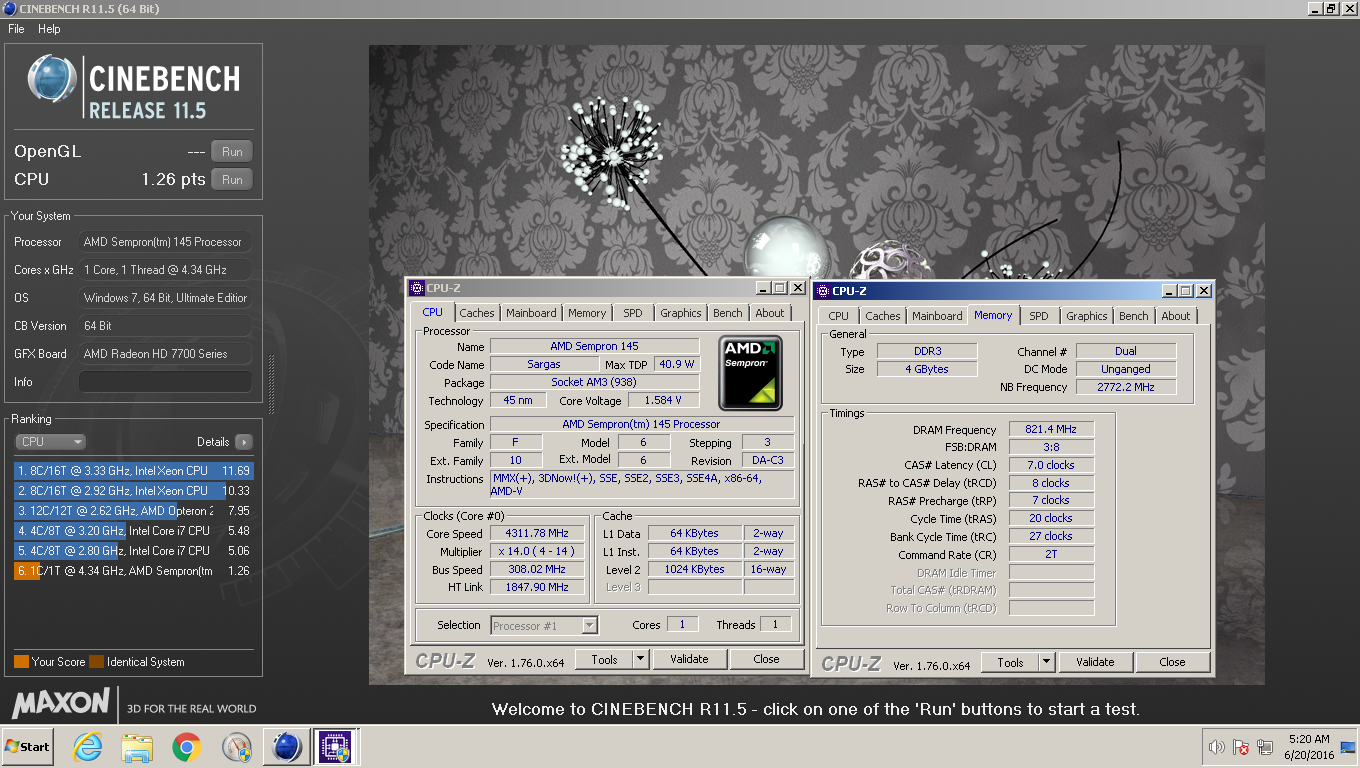Select ranking row 4C/8T @ 3.20 GHz Core i7
This screenshot has height=768, width=1360.
134,531
